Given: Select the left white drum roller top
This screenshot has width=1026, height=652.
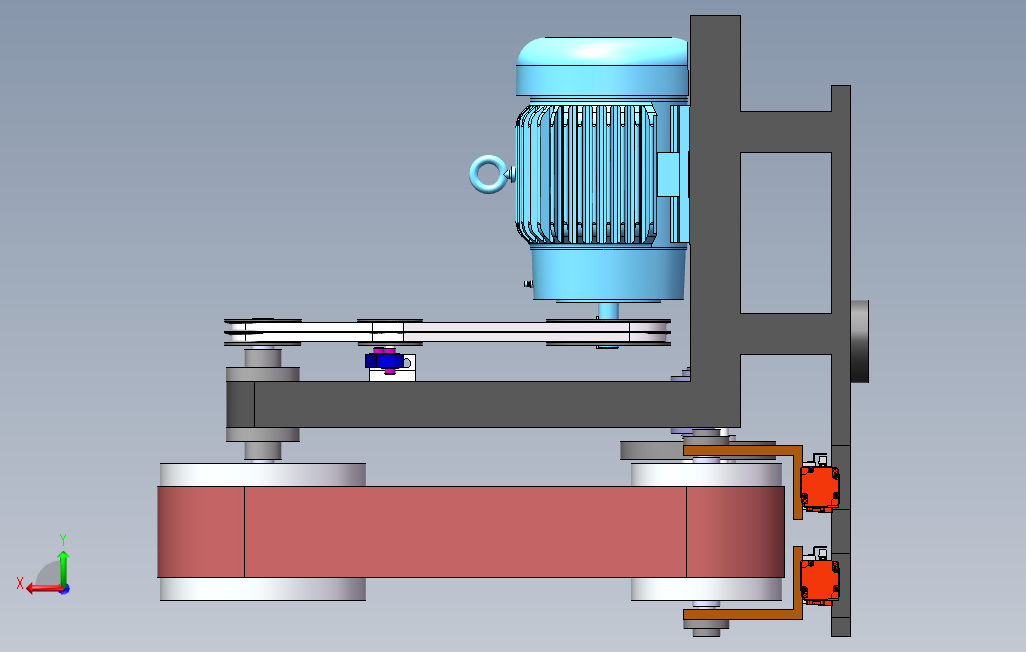Looking at the screenshot, I should 262,475.
